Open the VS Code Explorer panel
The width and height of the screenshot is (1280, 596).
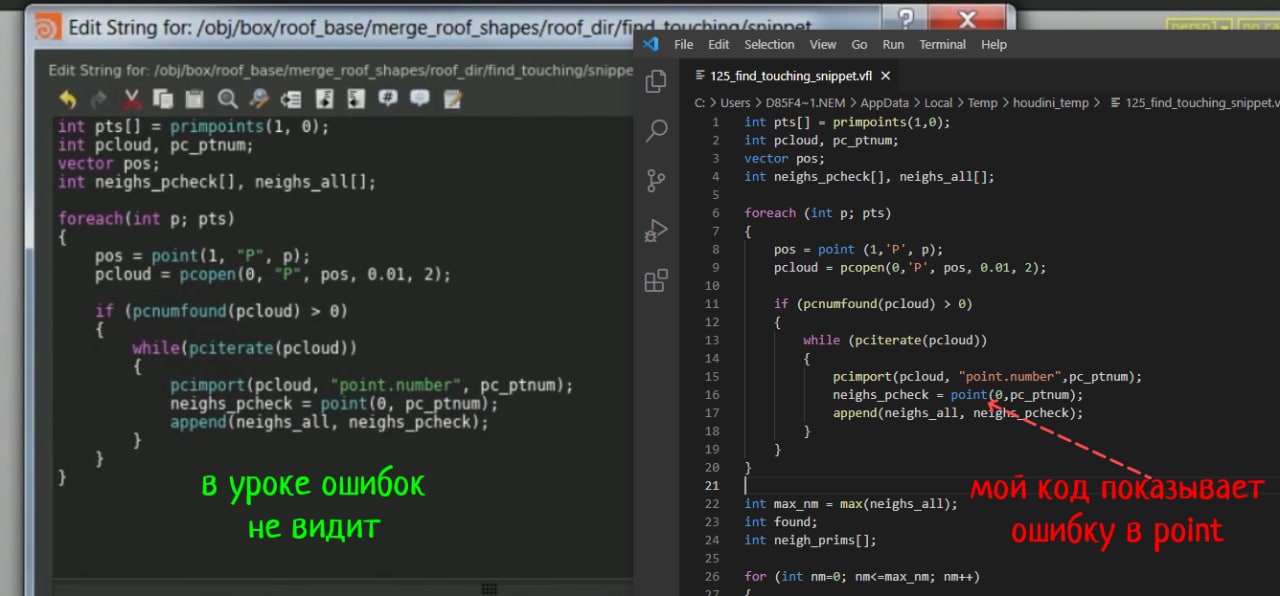pos(656,82)
